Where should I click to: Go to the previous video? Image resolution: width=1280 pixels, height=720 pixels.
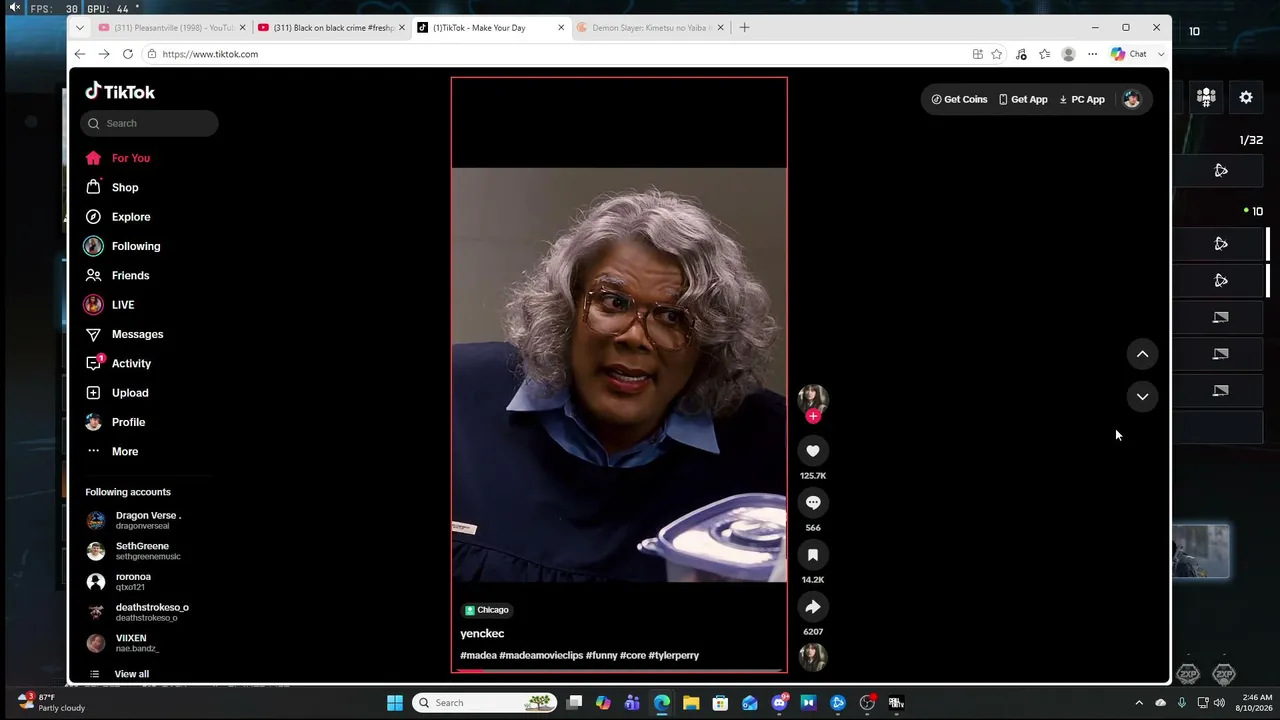coord(1142,354)
